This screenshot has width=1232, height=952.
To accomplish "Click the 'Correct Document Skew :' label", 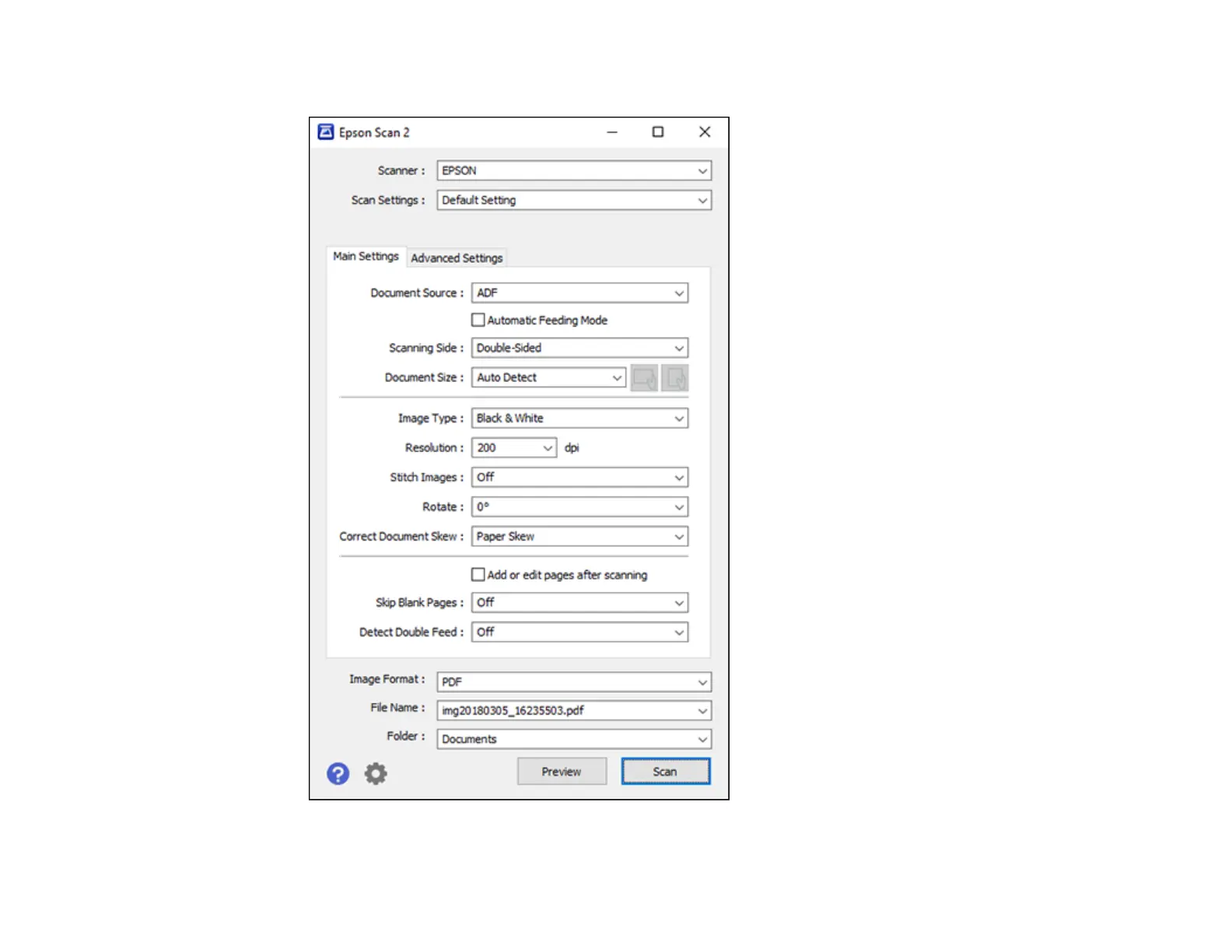I will click(401, 537).
